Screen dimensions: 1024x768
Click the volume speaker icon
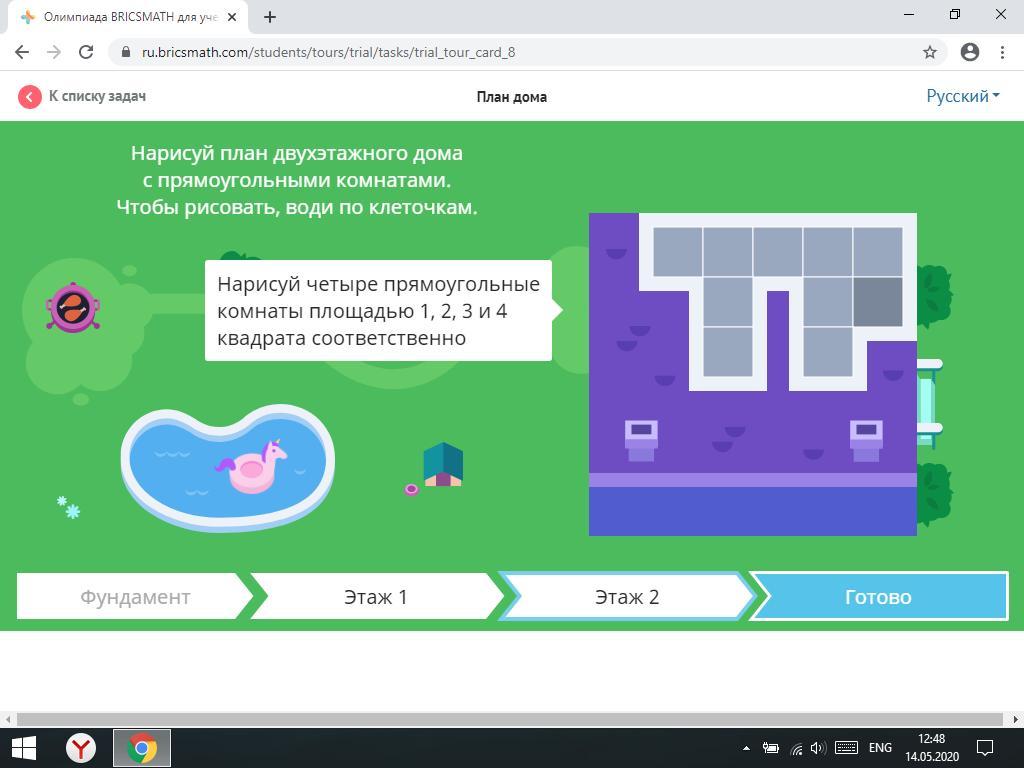pyautogui.click(x=818, y=748)
